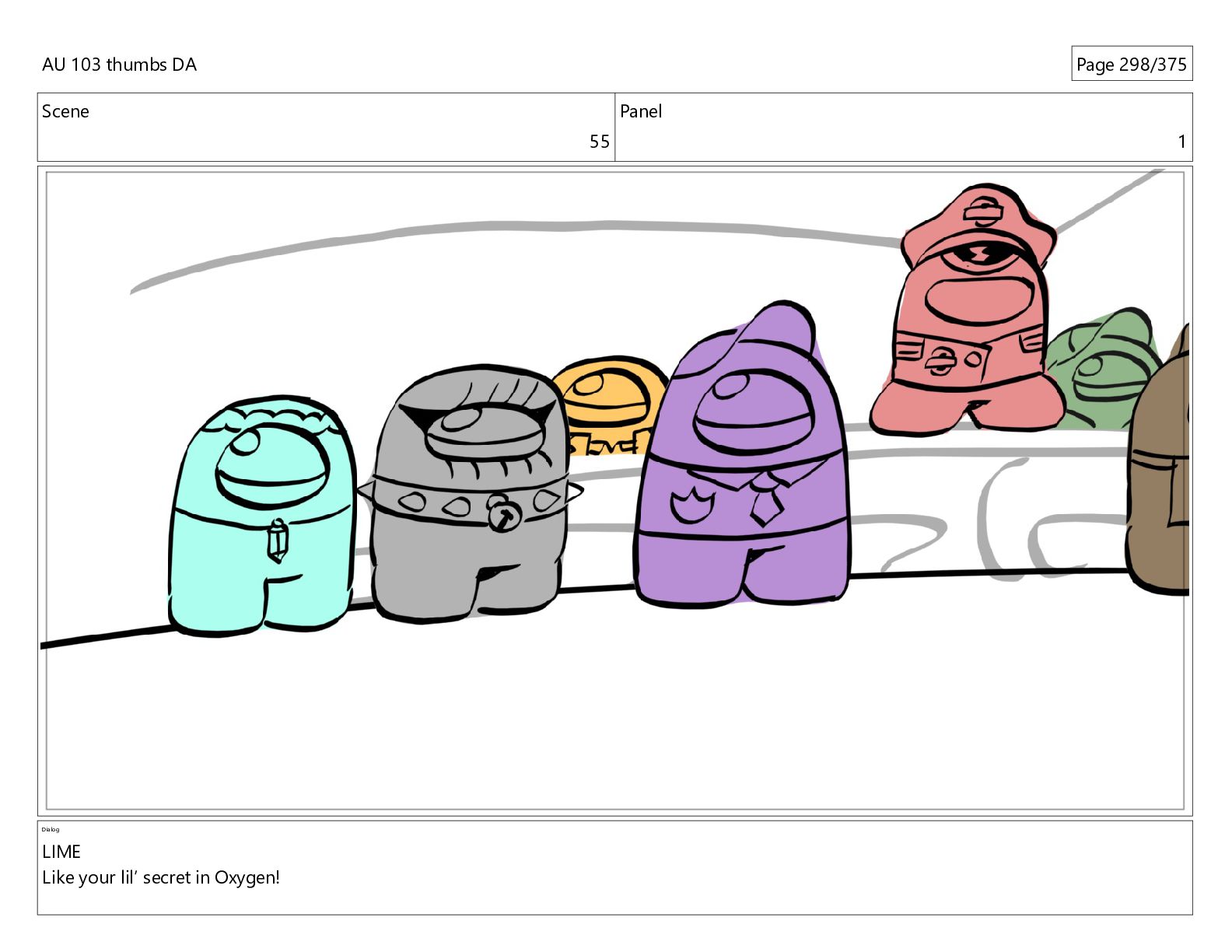Click the 'Page 298/375' page indicator
The width and height of the screenshot is (1232, 952).
[x=1131, y=64]
